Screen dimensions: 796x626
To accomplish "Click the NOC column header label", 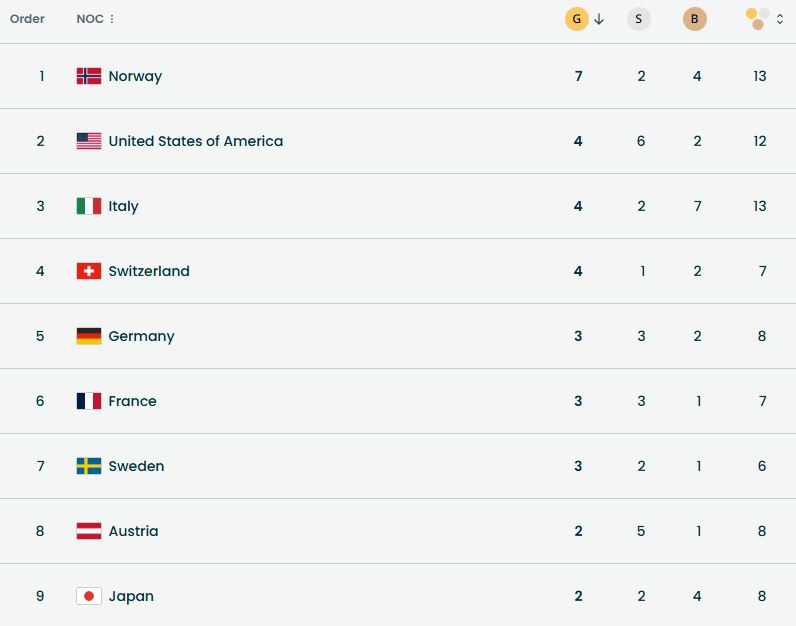I will (x=90, y=19).
